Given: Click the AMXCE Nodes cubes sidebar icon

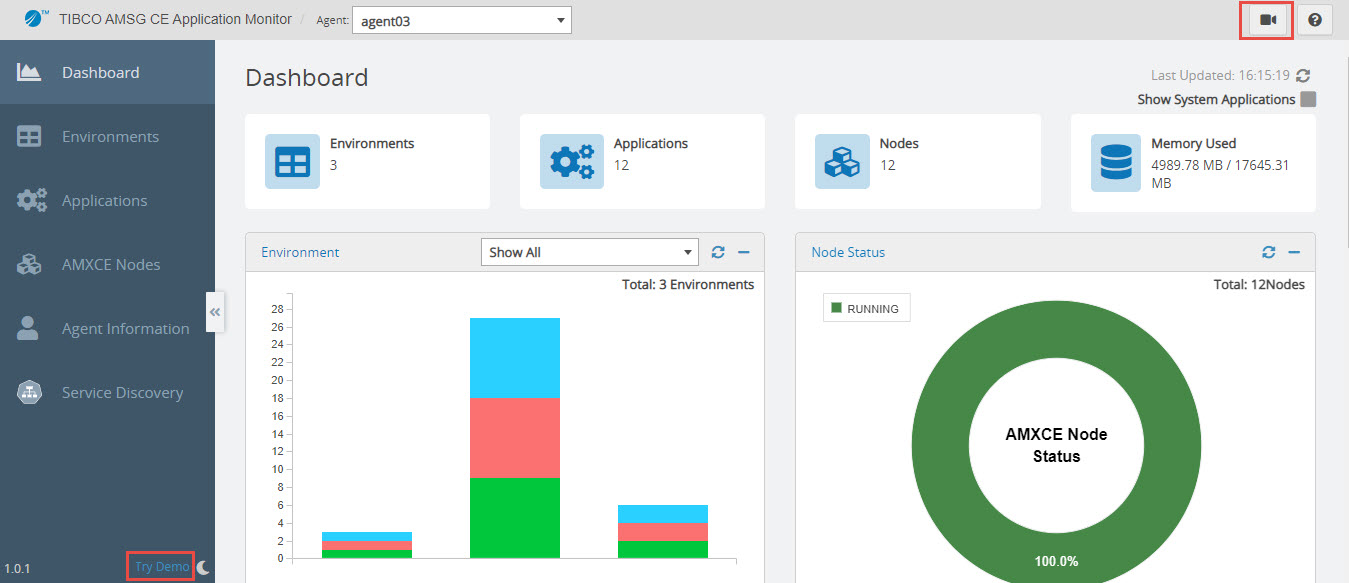Looking at the screenshot, I should pos(29,264).
